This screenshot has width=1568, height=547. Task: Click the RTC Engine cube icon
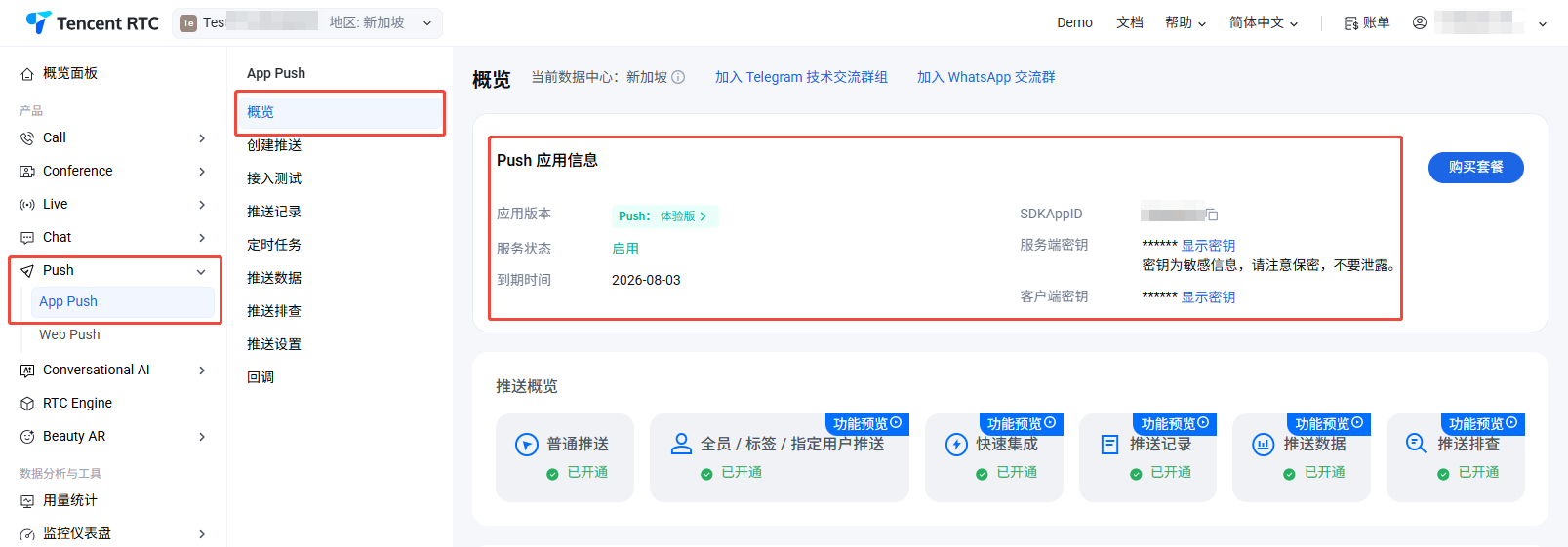pyautogui.click(x=27, y=404)
